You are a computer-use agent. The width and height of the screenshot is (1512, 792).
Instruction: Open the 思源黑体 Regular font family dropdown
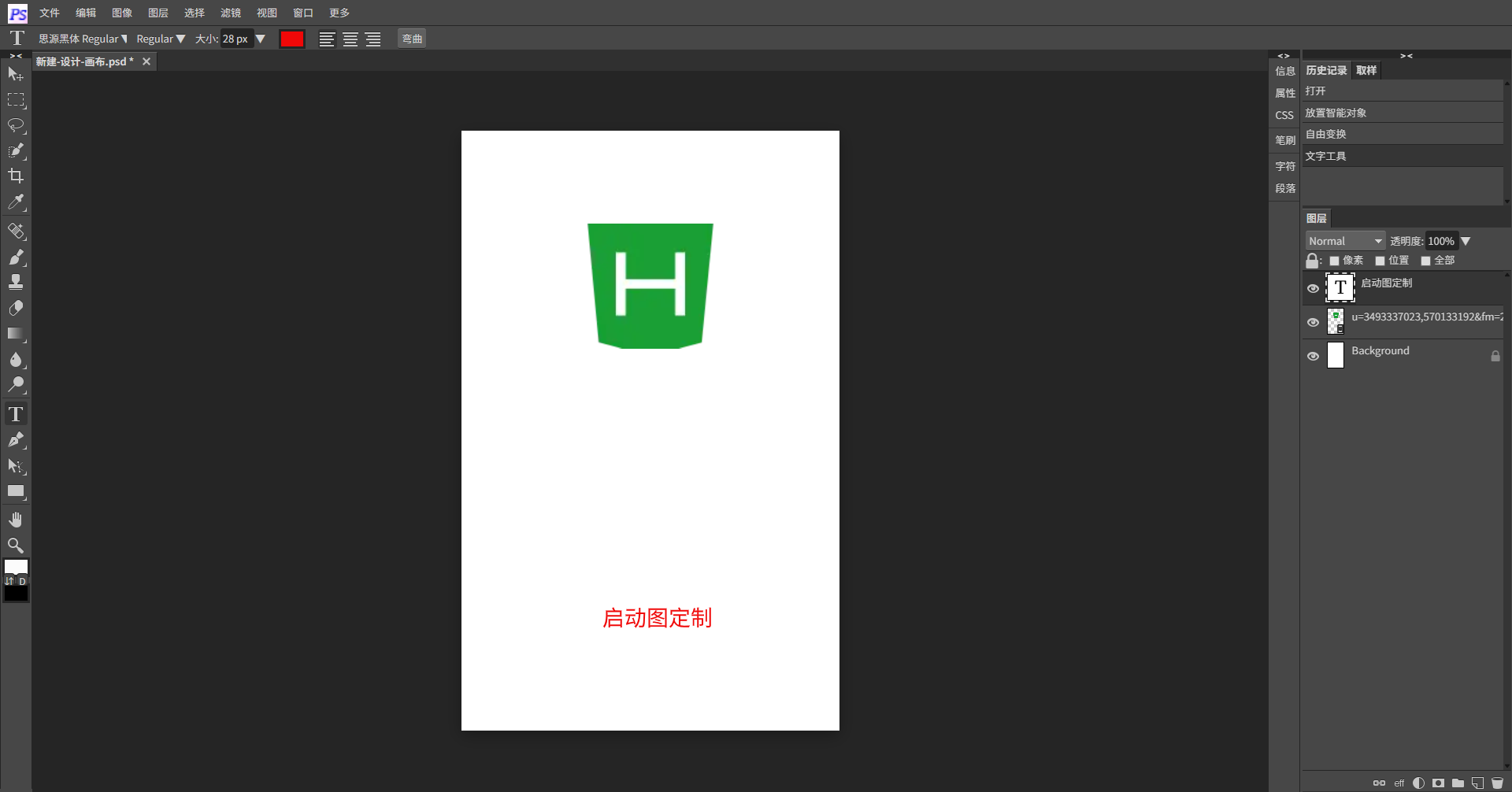tap(83, 39)
